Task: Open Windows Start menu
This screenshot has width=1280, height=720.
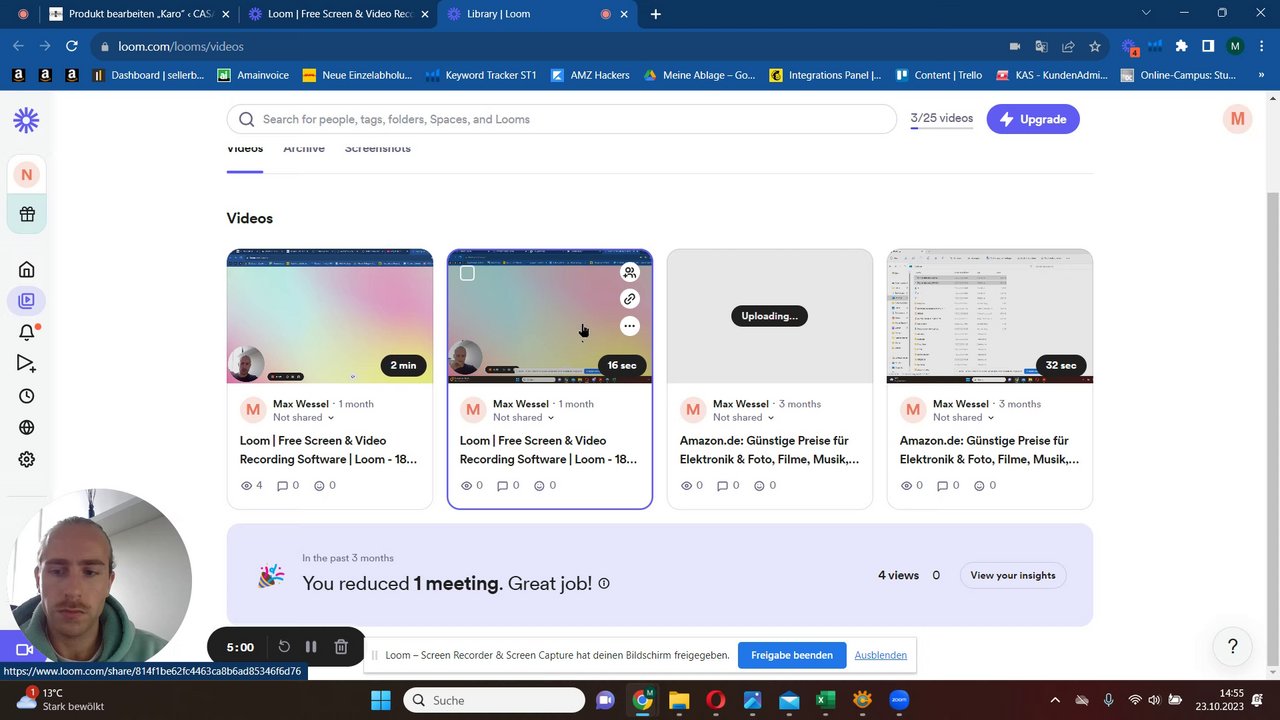Action: 381,700
